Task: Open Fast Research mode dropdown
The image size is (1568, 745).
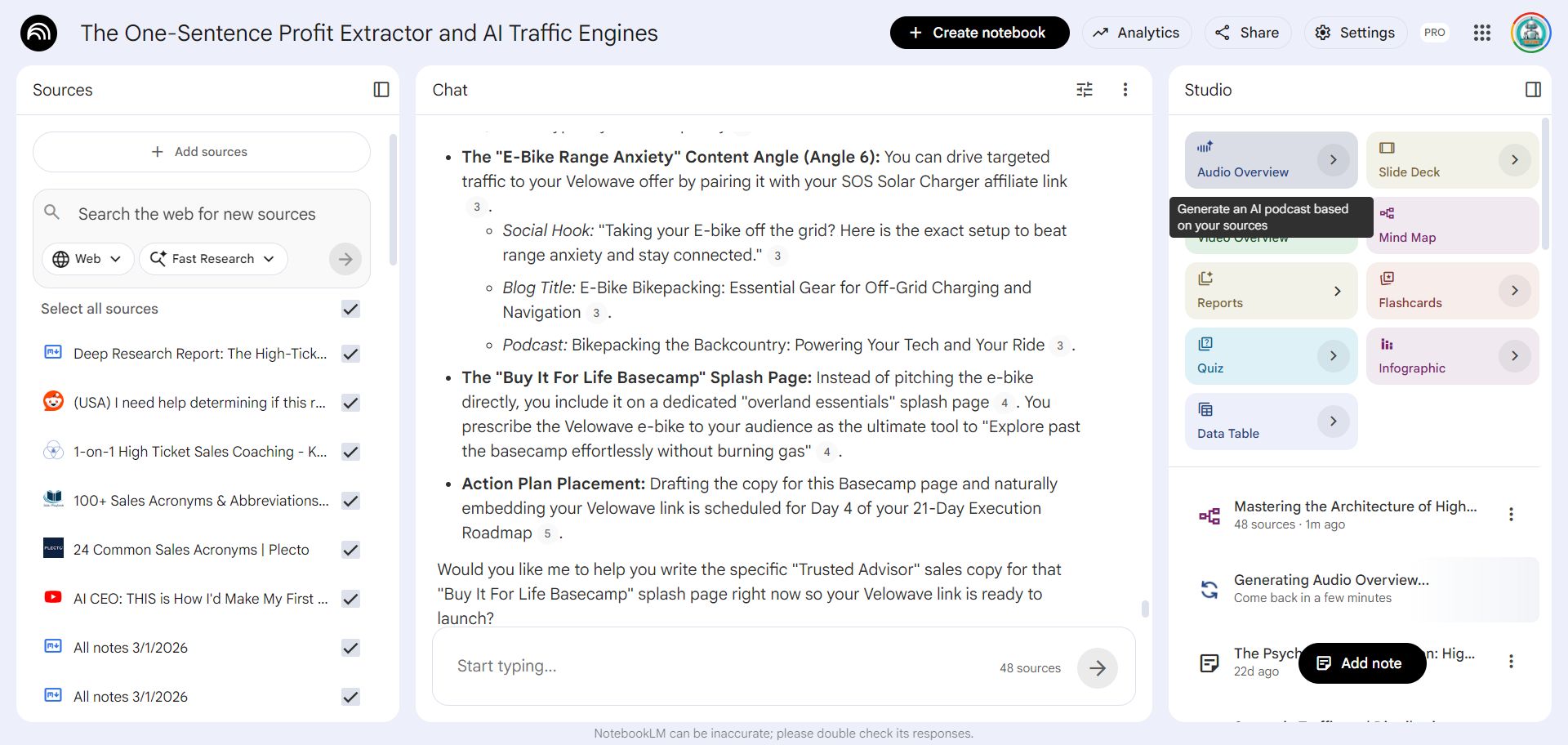Action: coord(213,259)
